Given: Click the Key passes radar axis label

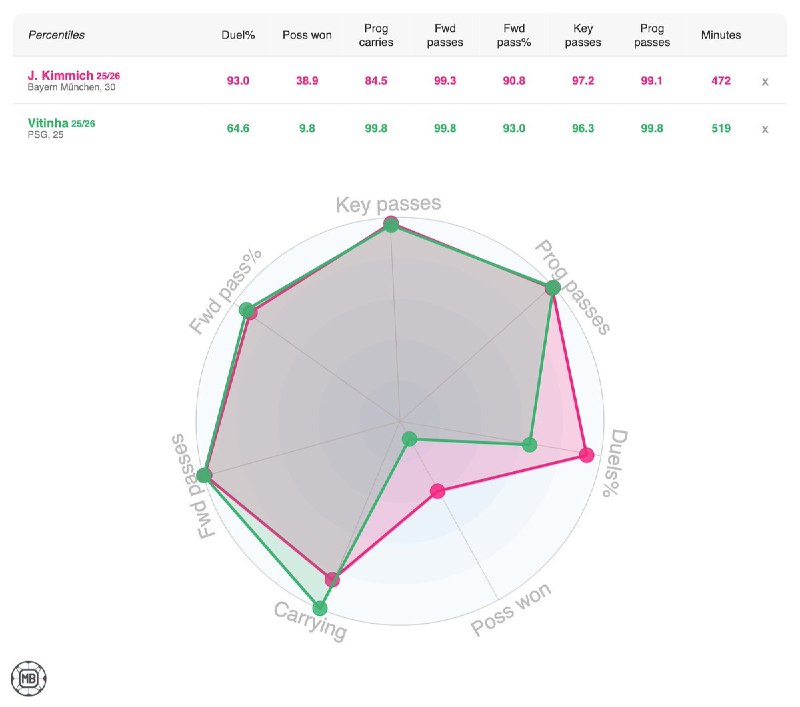Looking at the screenshot, I should click(388, 204).
